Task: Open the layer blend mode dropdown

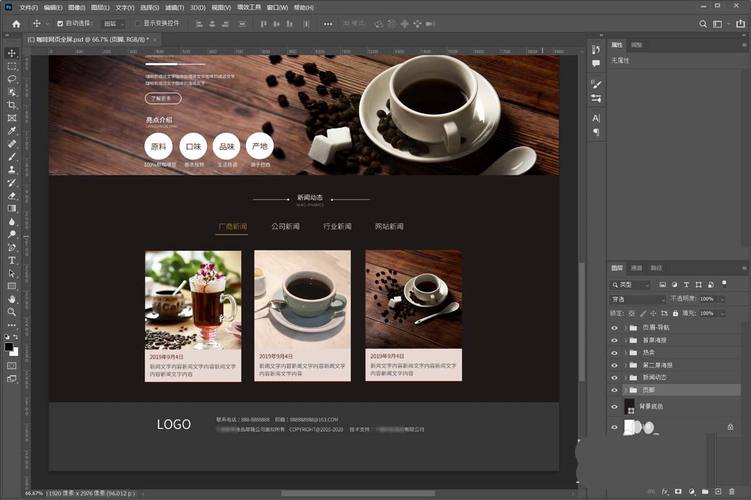Action: click(x=637, y=299)
